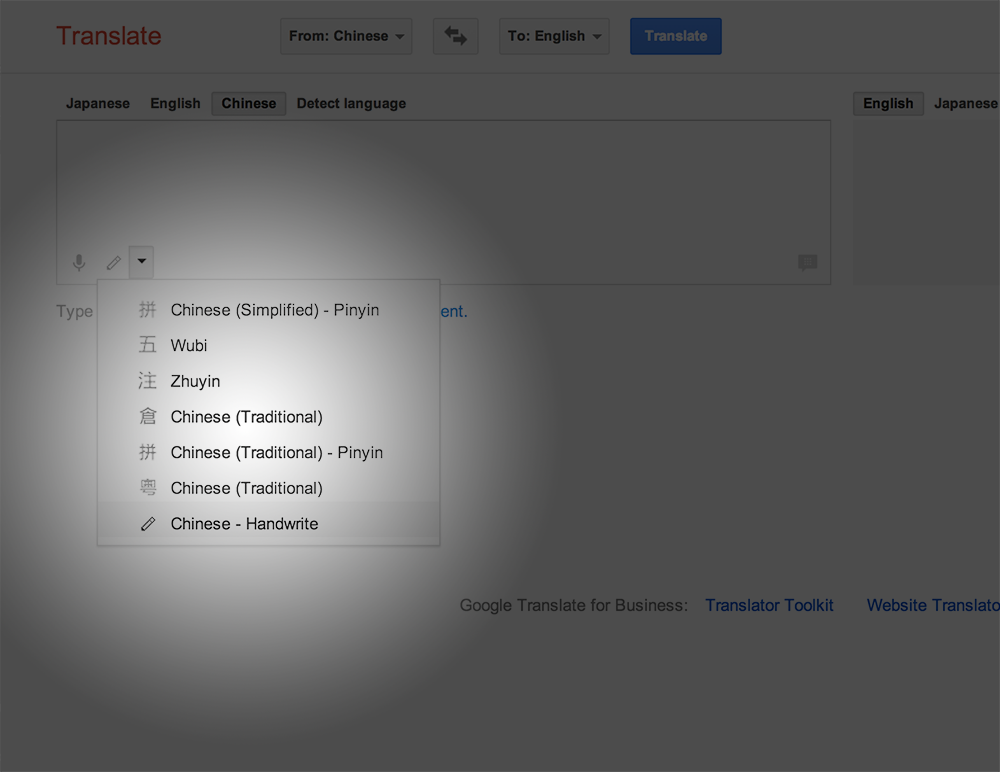Open the Translator Toolkit link

point(769,605)
